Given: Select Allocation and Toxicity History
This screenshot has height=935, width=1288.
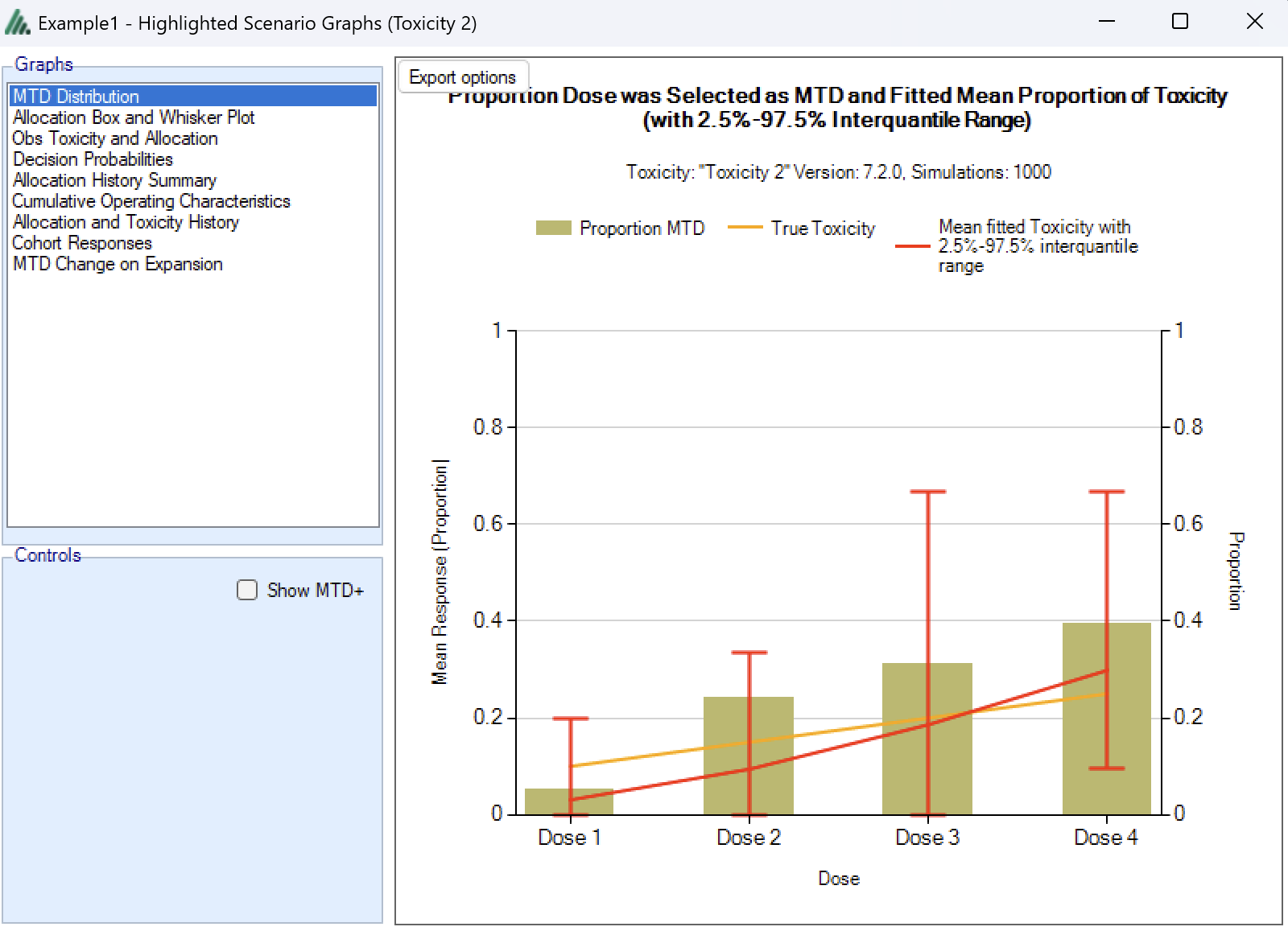Looking at the screenshot, I should [126, 222].
